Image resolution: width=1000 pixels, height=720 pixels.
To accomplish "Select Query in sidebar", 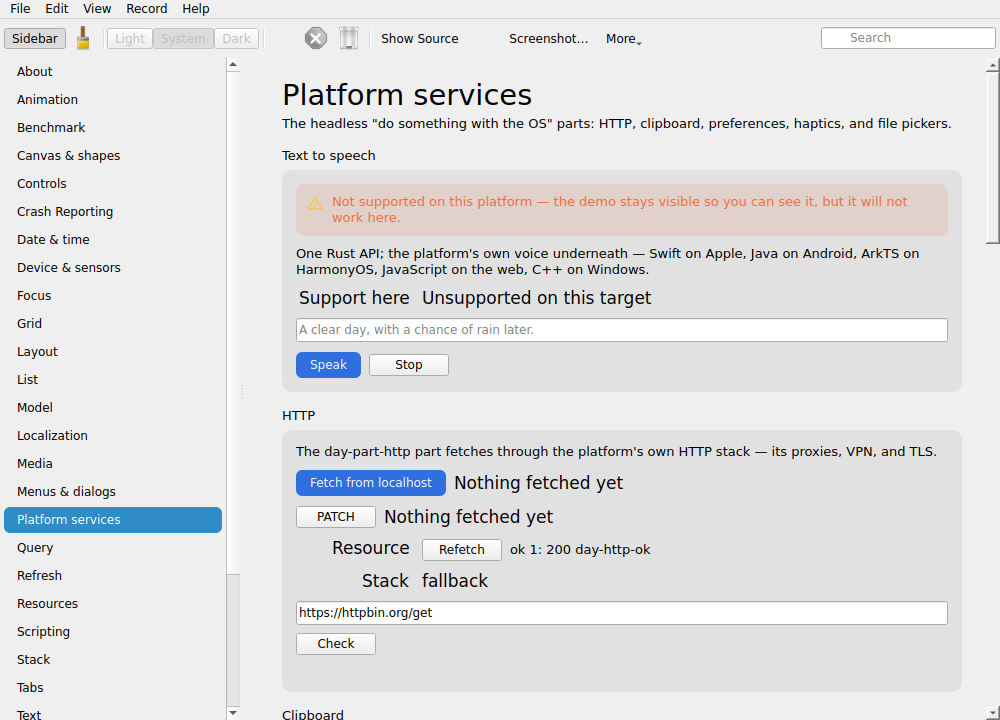I will tap(113, 548).
